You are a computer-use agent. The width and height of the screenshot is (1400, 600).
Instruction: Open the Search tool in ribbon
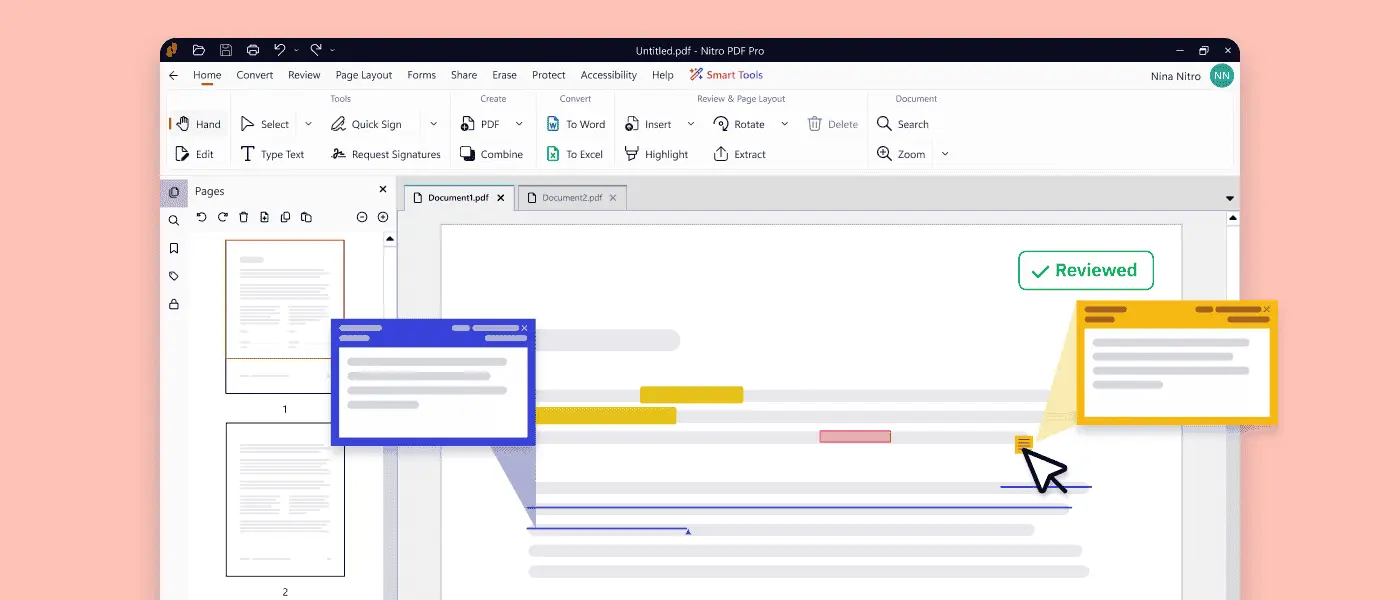tap(903, 124)
